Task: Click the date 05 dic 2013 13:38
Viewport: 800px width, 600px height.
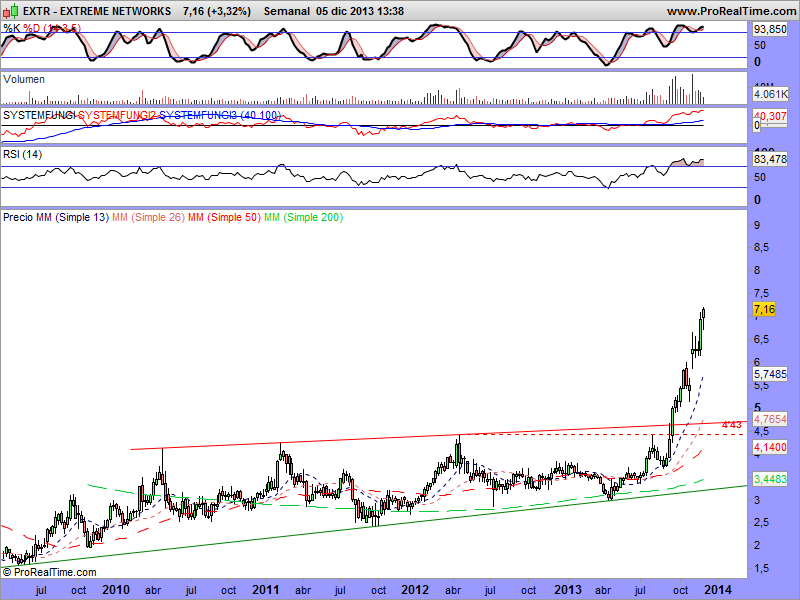Action: coord(360,11)
